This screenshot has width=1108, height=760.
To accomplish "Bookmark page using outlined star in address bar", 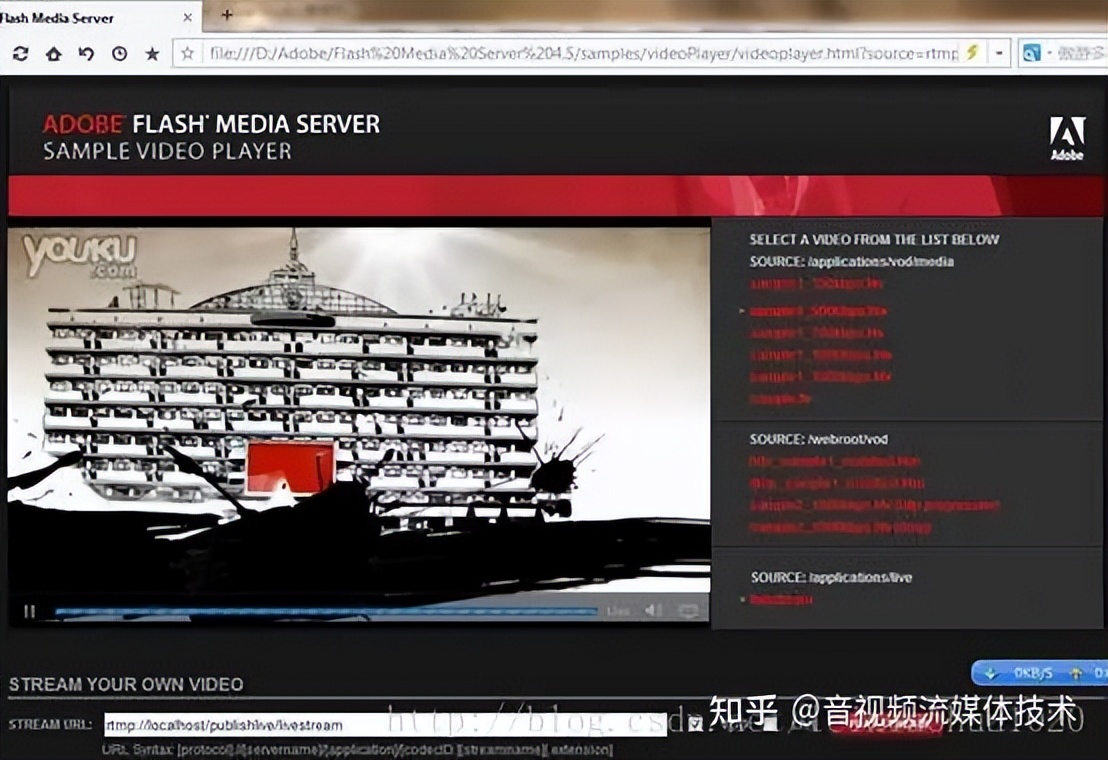I will point(187,54).
